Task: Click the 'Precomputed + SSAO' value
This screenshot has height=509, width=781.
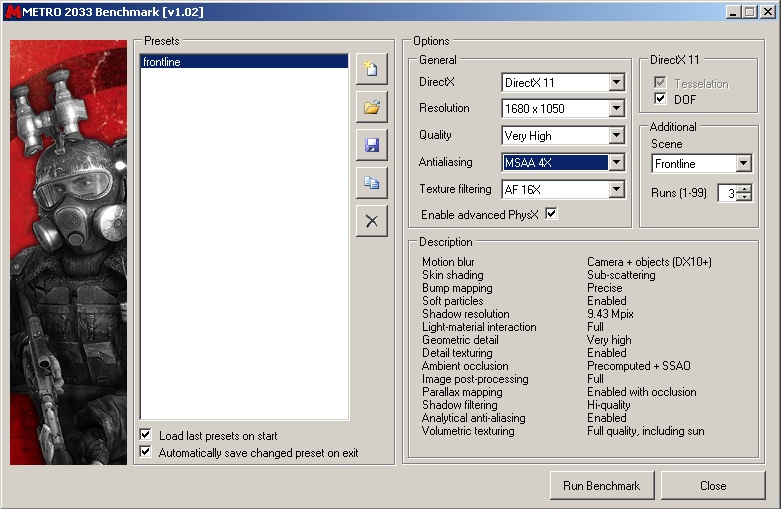Action: (639, 366)
